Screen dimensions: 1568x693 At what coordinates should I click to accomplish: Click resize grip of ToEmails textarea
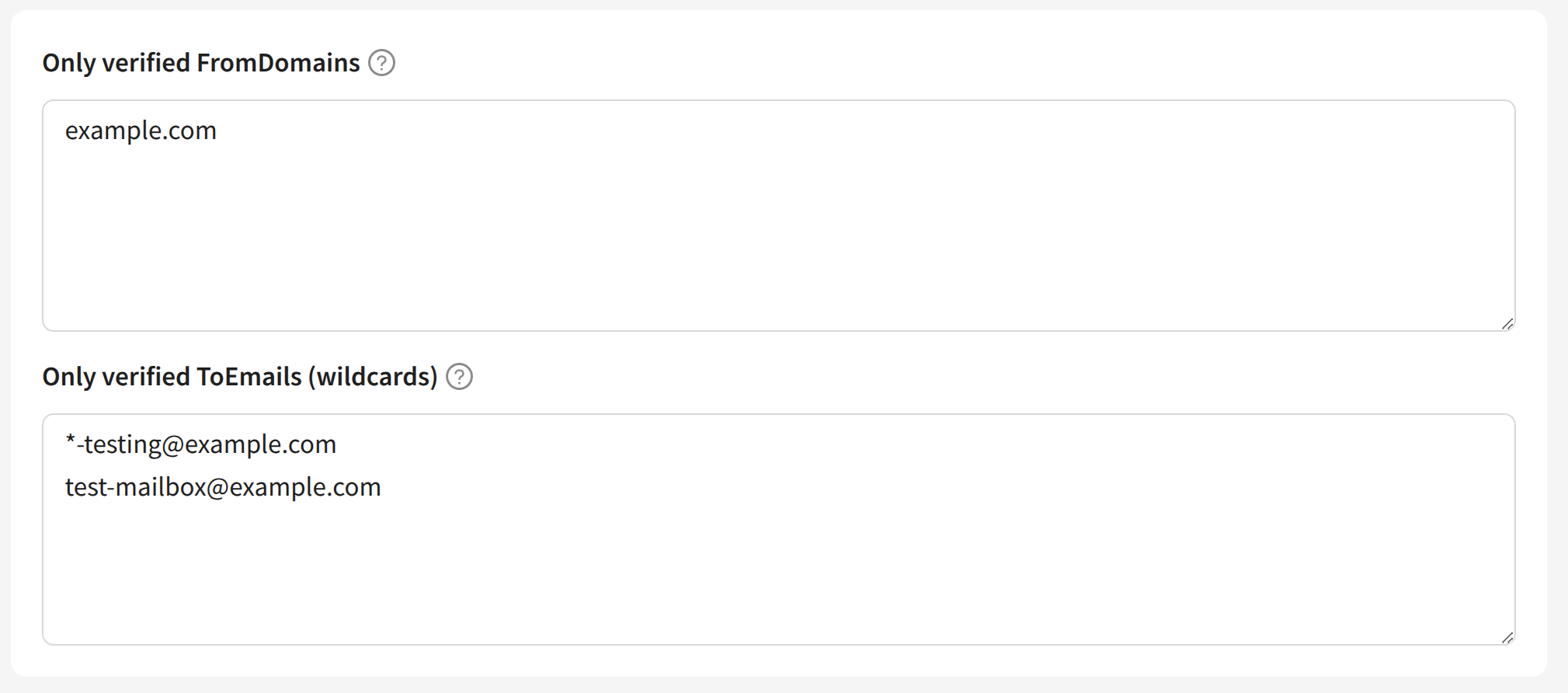point(1507,638)
